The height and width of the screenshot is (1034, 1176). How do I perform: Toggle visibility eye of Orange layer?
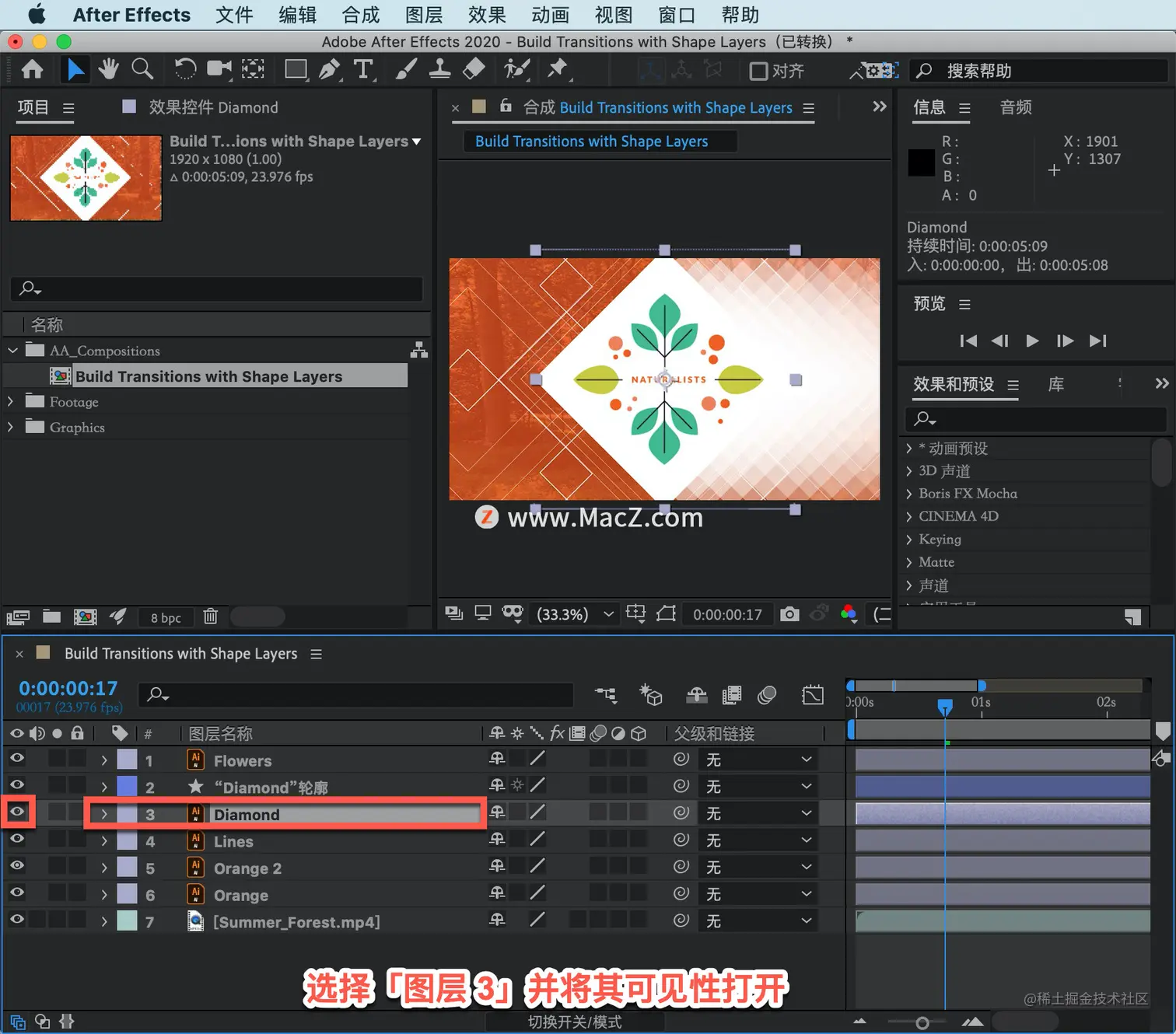[17, 893]
